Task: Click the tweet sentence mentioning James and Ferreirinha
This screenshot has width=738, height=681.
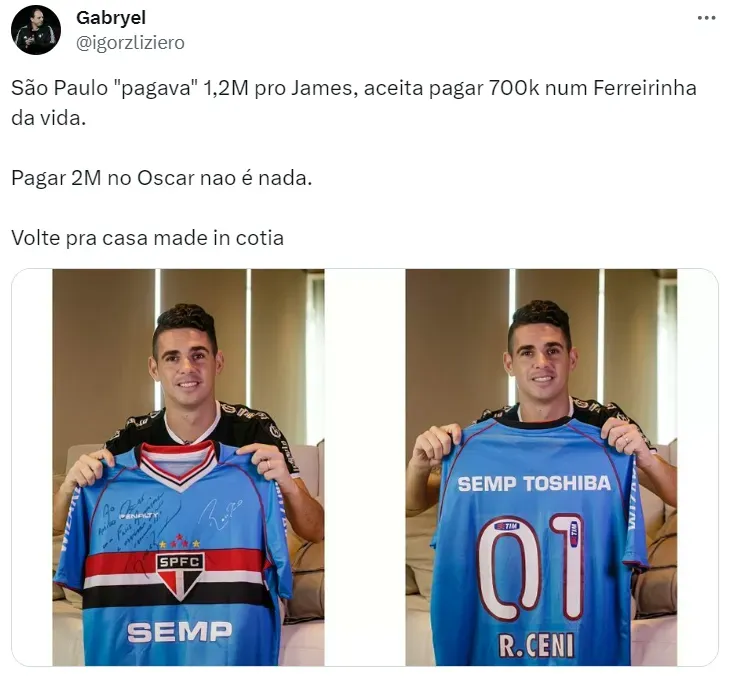Action: (353, 103)
